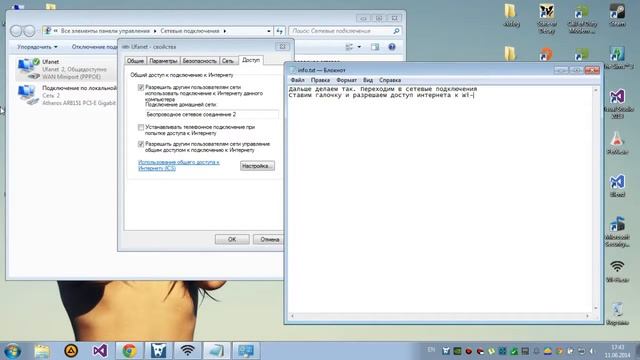Expand the Упорядочить menu in Explorer
The image size is (640, 360).
pyautogui.click(x=37, y=47)
